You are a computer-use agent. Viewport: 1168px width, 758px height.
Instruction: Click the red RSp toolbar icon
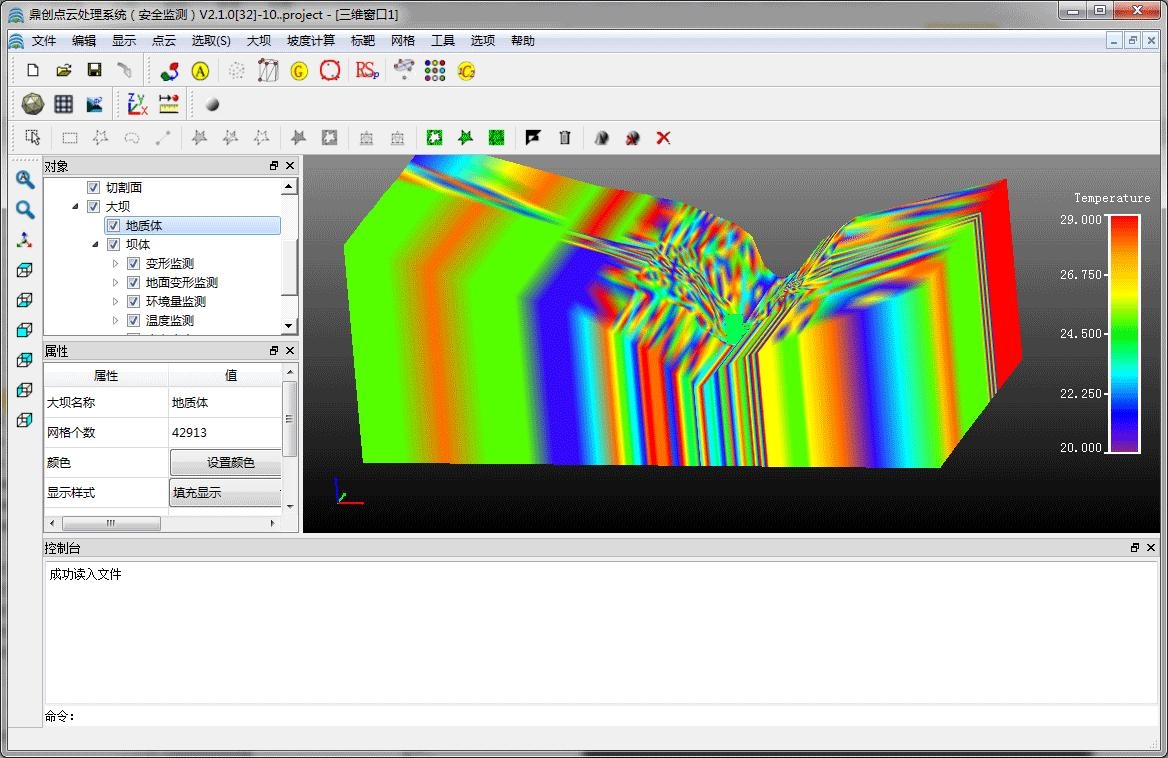pos(367,70)
